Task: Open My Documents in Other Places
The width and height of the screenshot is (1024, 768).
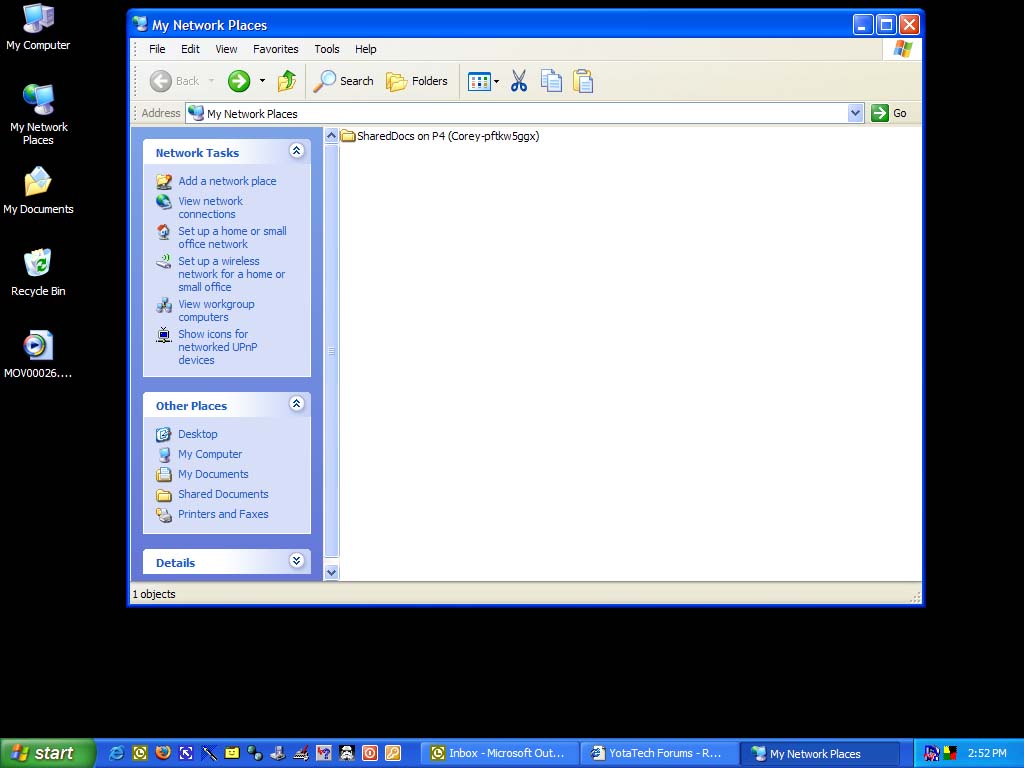Action: tap(213, 475)
